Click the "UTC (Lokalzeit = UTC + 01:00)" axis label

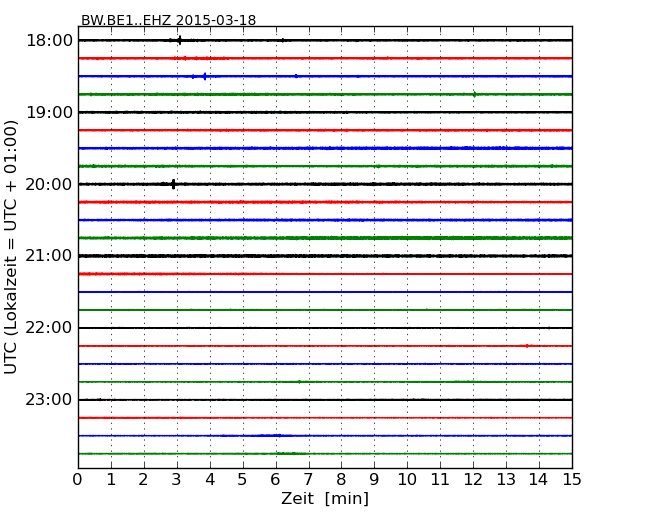pyautogui.click(x=11, y=247)
